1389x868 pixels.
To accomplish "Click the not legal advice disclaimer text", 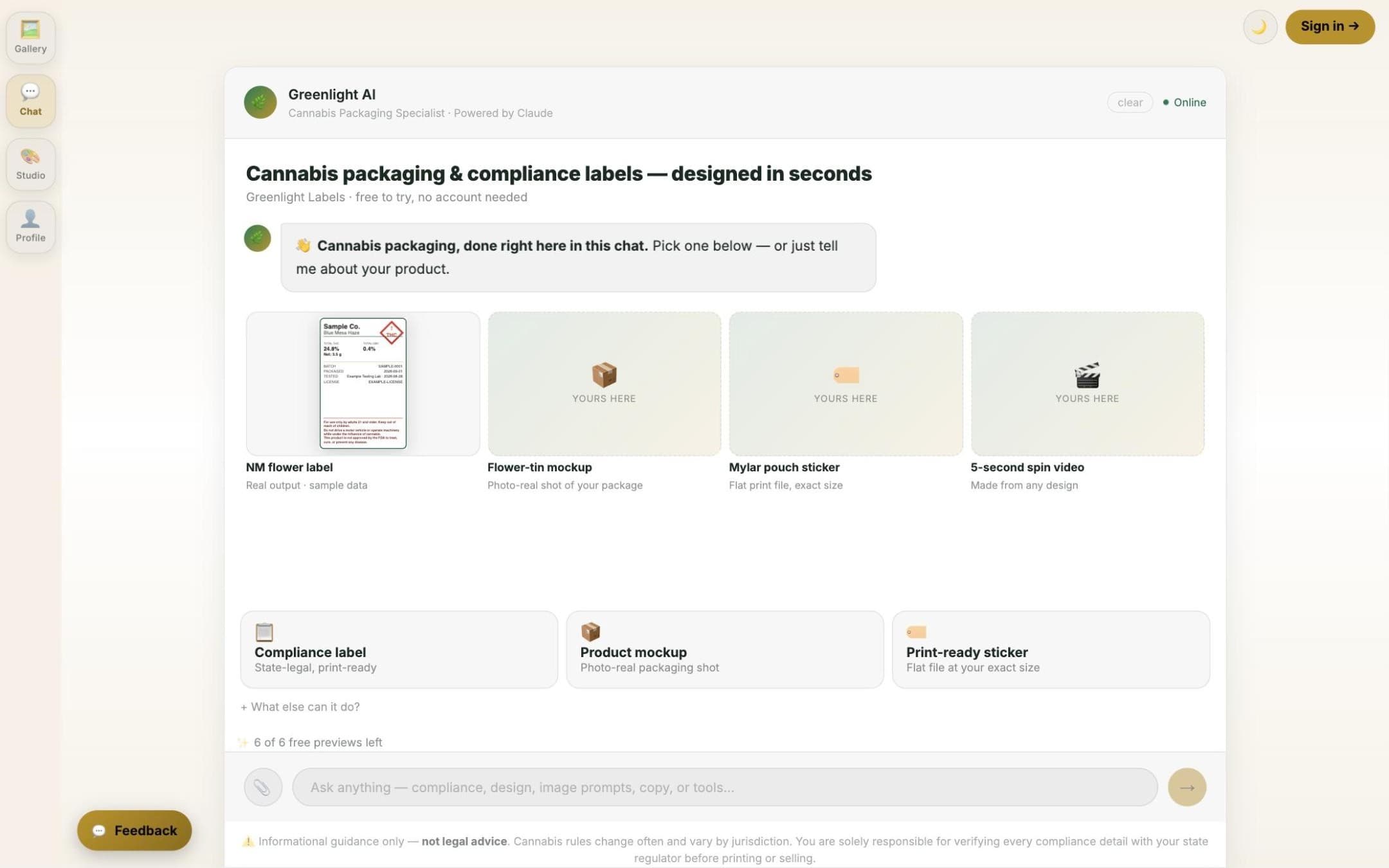I will pos(464,841).
